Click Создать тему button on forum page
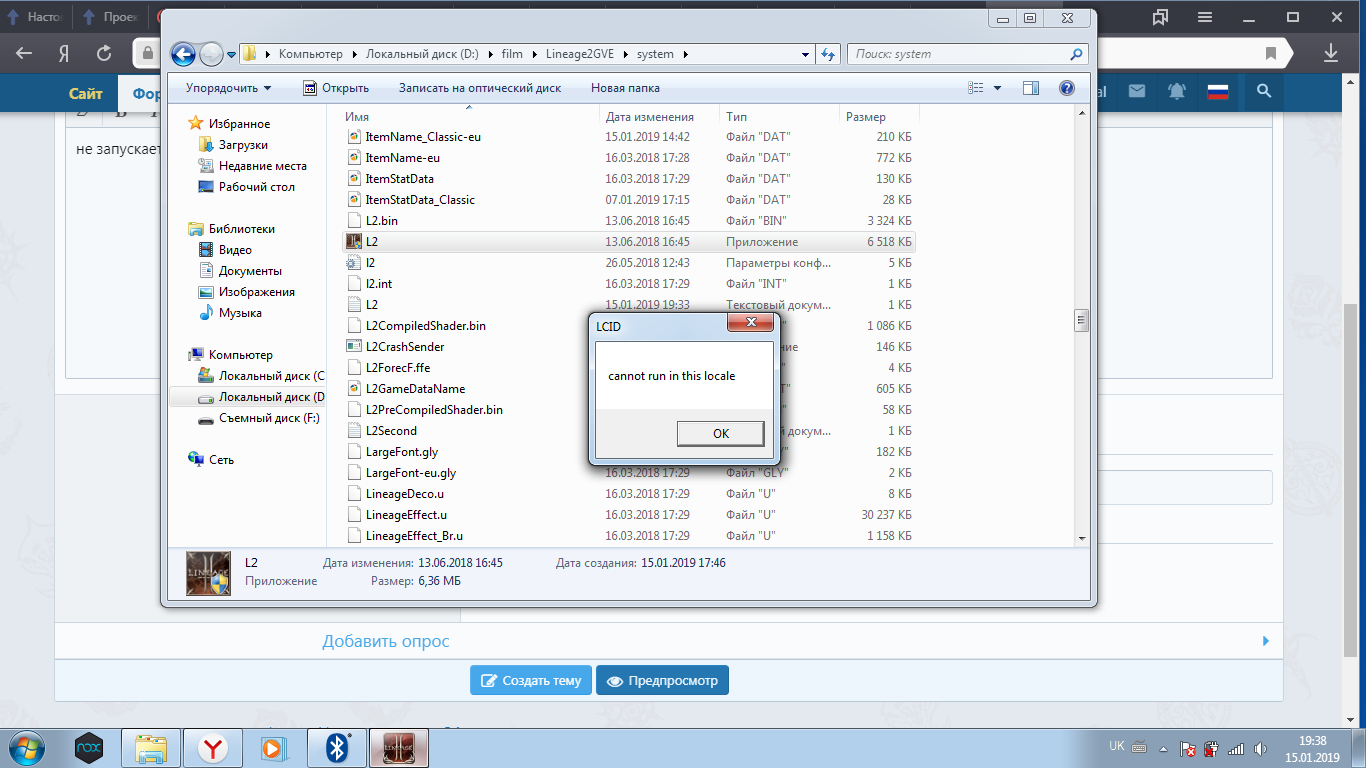 531,680
